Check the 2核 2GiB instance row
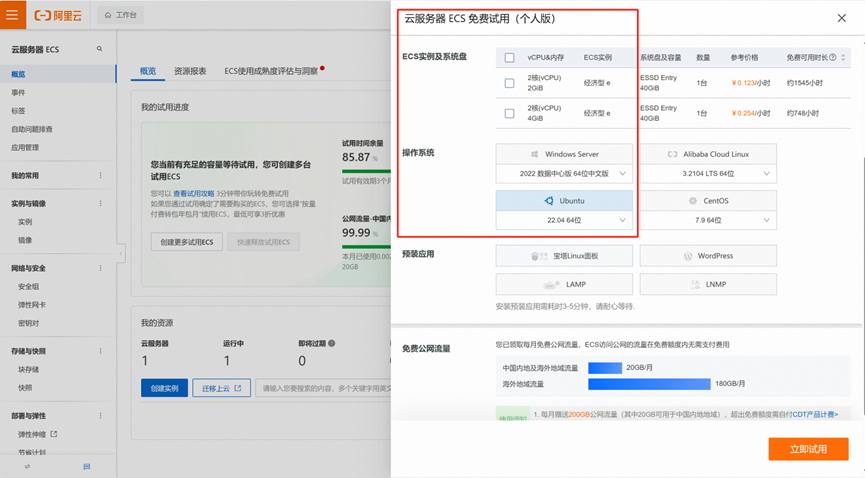This screenshot has height=478, width=865. (x=509, y=83)
